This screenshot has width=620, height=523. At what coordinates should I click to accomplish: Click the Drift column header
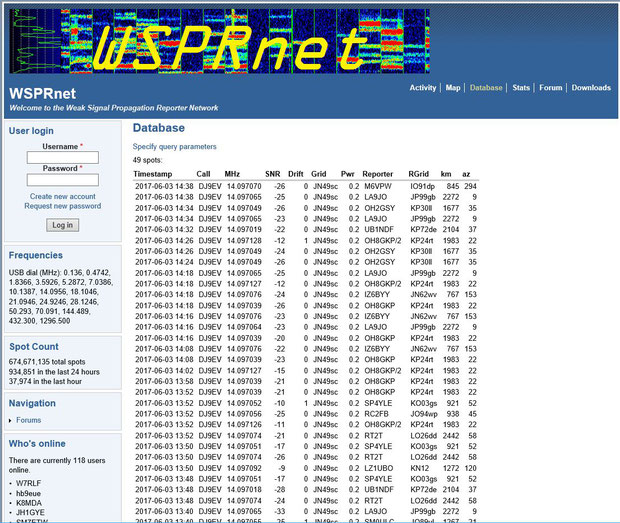(x=296, y=174)
